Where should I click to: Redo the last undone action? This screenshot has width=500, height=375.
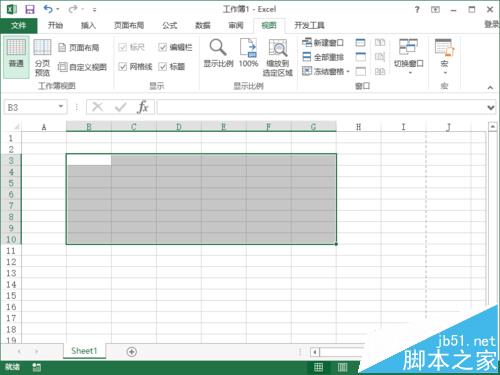tap(73, 9)
